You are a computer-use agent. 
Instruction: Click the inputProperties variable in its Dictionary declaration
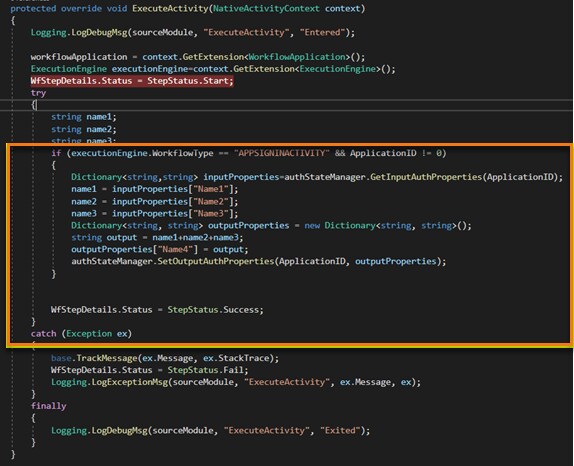tap(241, 177)
